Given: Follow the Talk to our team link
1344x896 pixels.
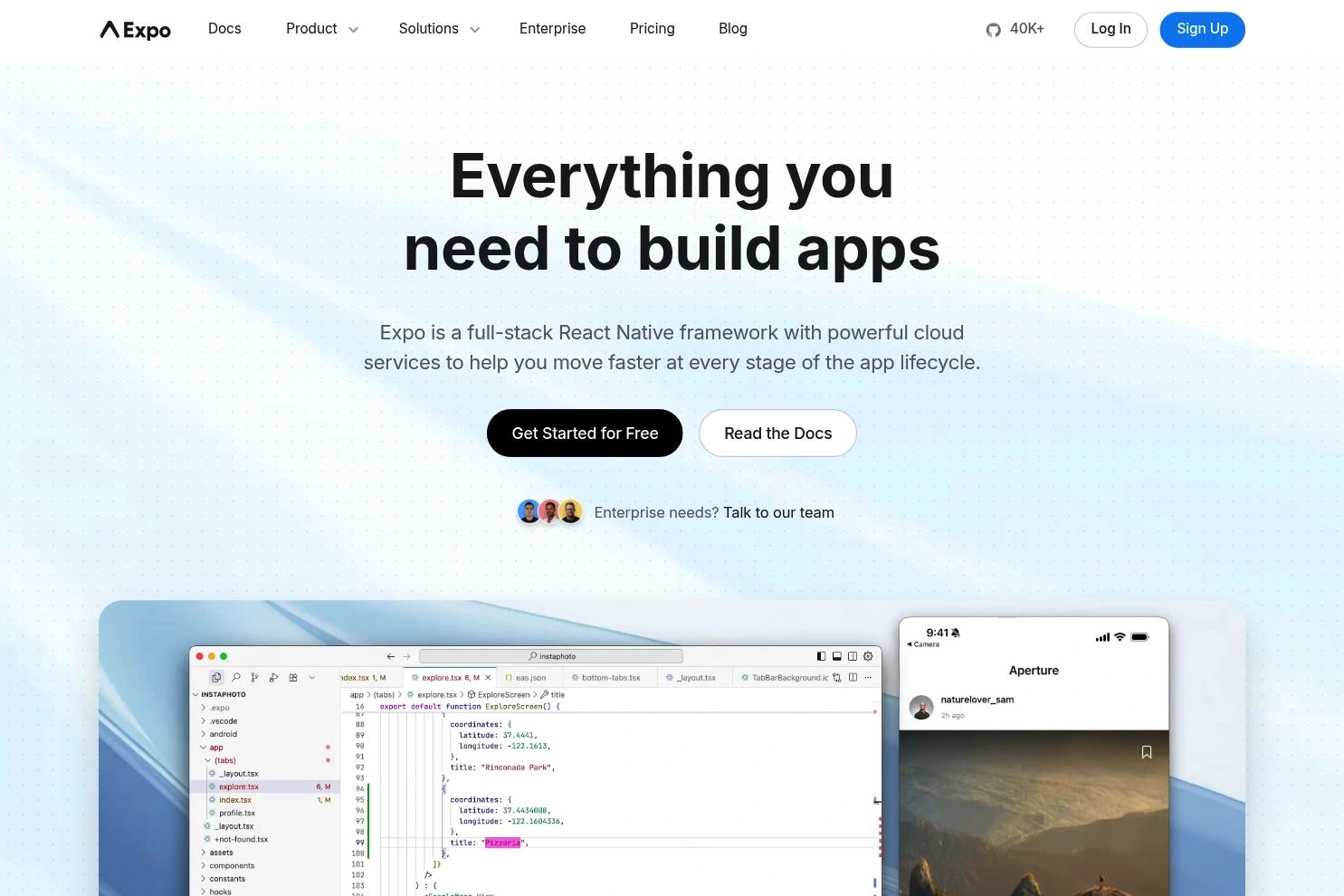Looking at the screenshot, I should pos(778,512).
